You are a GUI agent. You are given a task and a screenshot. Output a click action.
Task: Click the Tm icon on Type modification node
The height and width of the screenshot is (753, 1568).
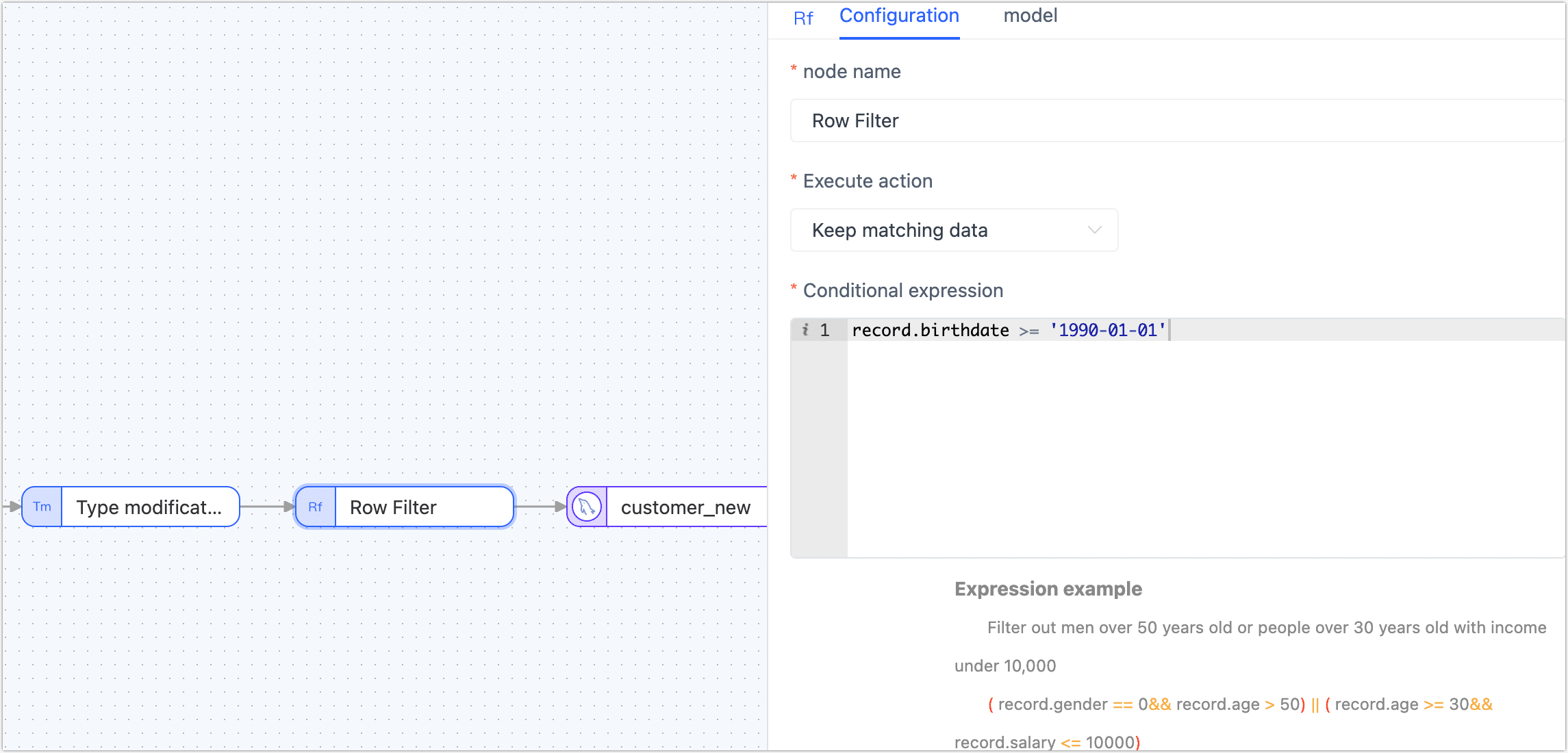click(42, 507)
